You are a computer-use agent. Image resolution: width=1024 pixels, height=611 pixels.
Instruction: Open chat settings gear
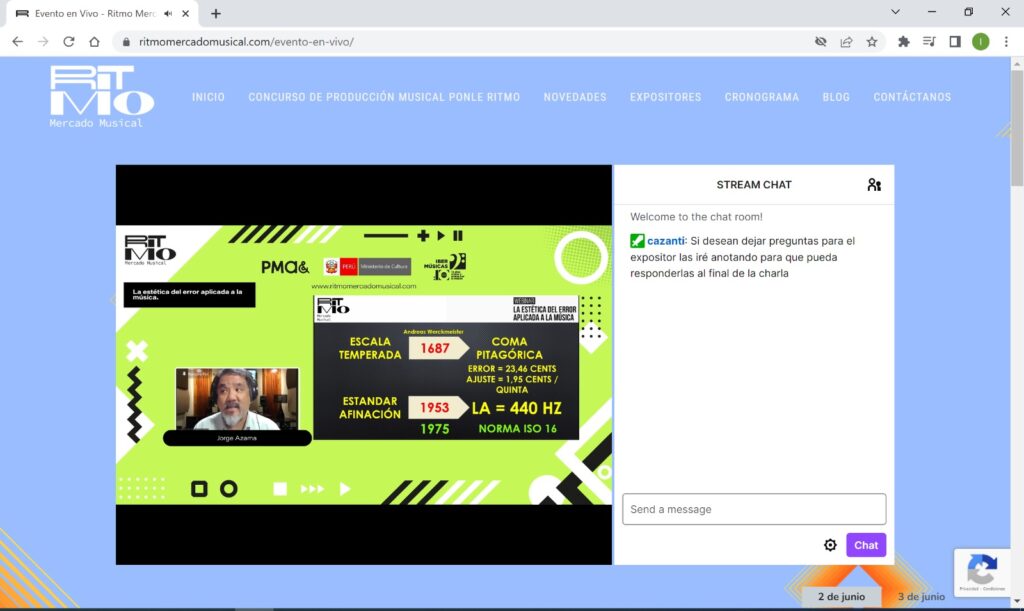(x=830, y=545)
